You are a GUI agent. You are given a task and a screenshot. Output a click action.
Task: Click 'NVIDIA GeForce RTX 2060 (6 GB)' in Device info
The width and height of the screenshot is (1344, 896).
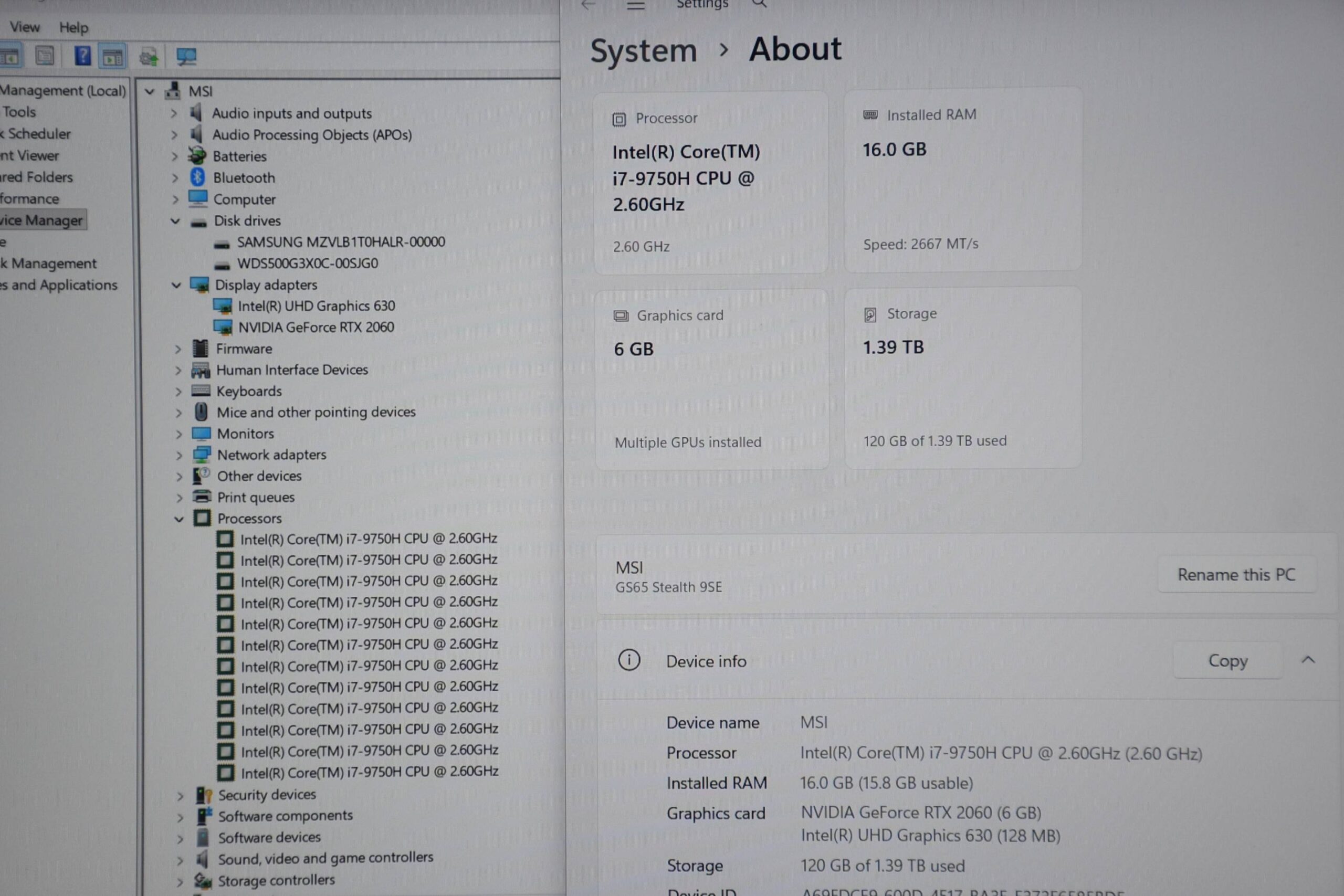921,813
